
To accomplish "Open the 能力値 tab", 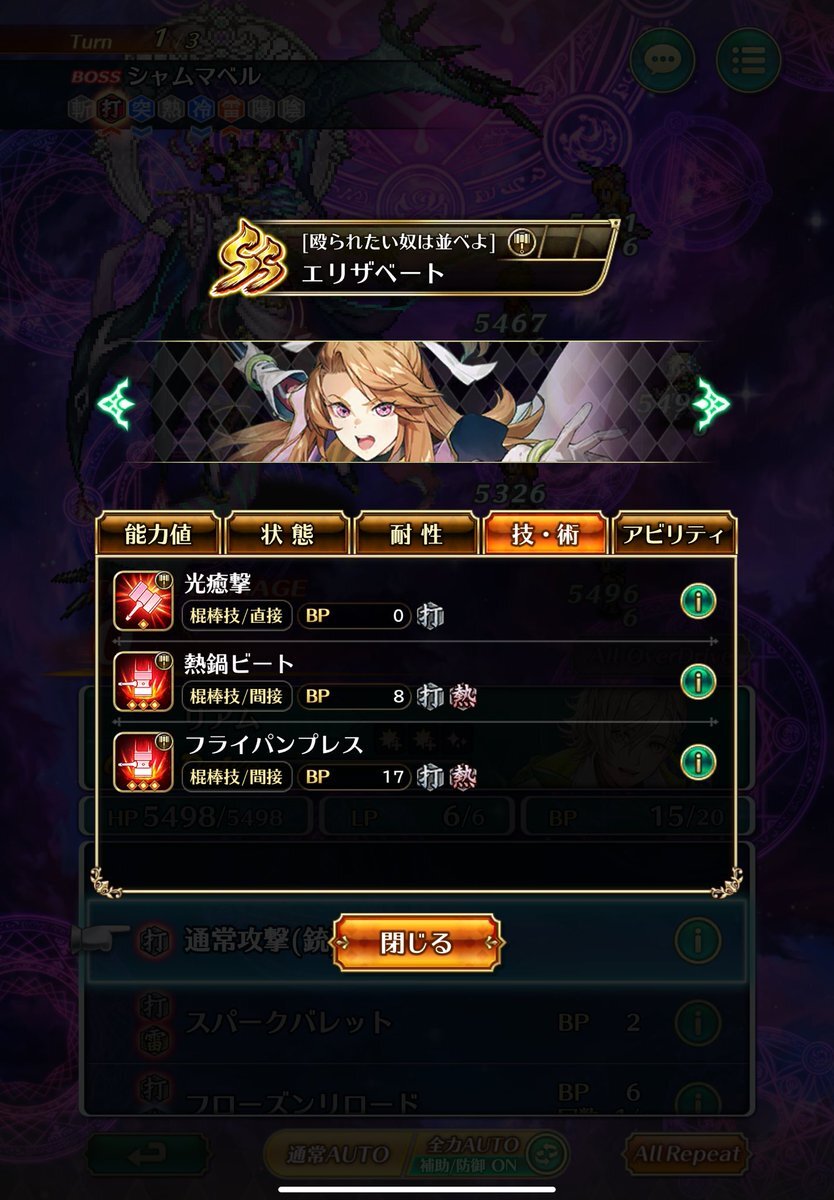I will pos(158,534).
